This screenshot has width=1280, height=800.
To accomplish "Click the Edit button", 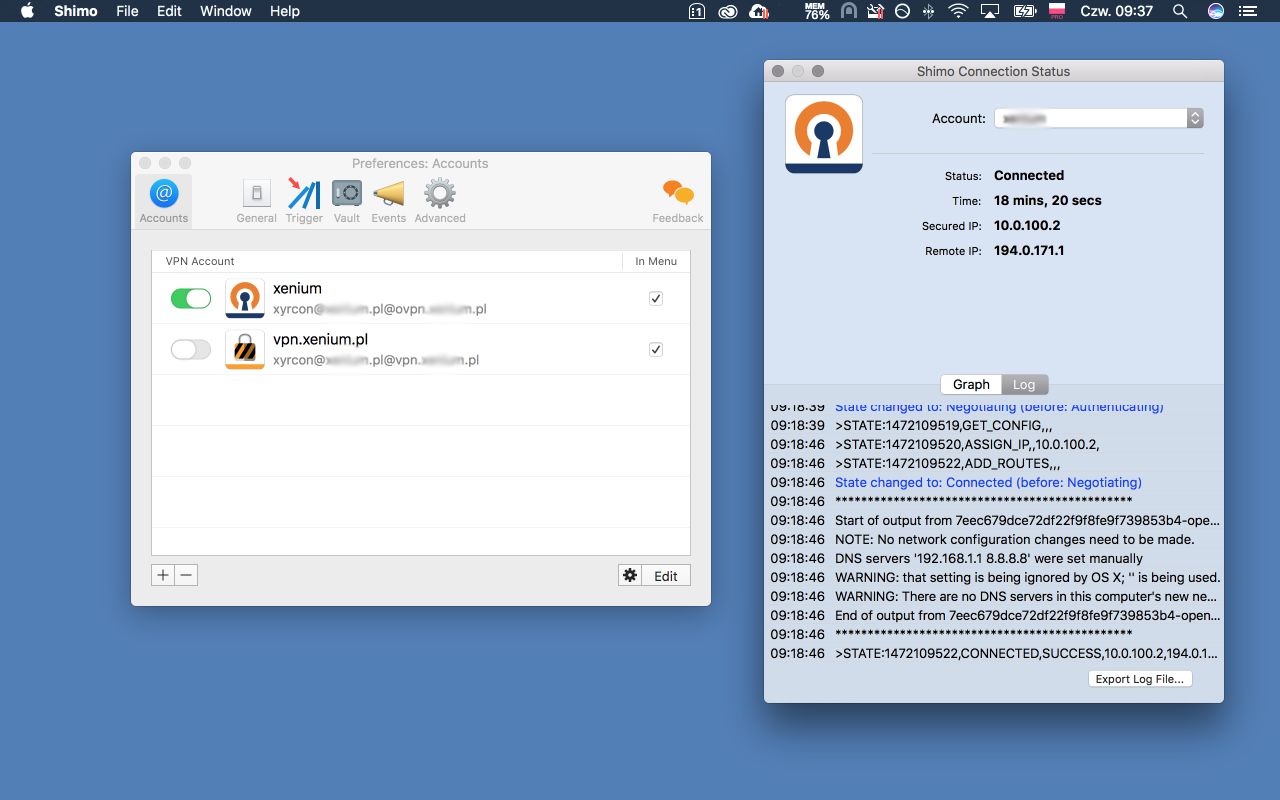I will (666, 575).
